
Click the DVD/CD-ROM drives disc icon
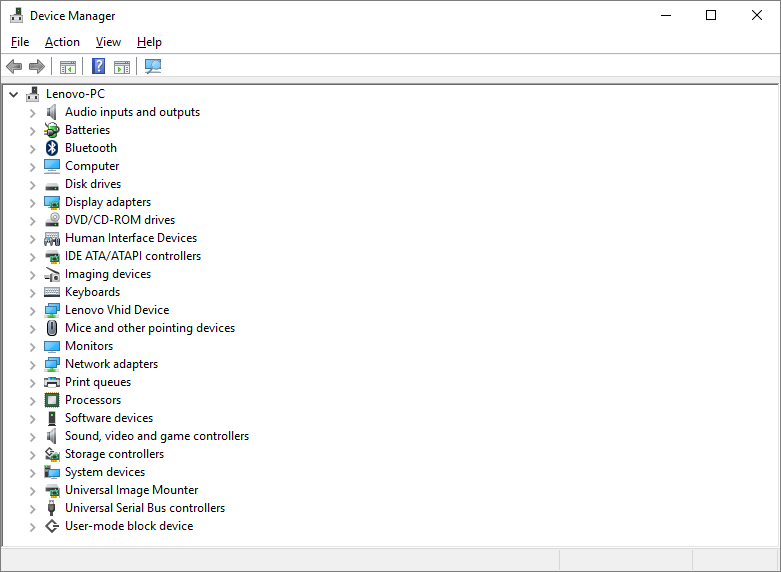pyautogui.click(x=52, y=220)
